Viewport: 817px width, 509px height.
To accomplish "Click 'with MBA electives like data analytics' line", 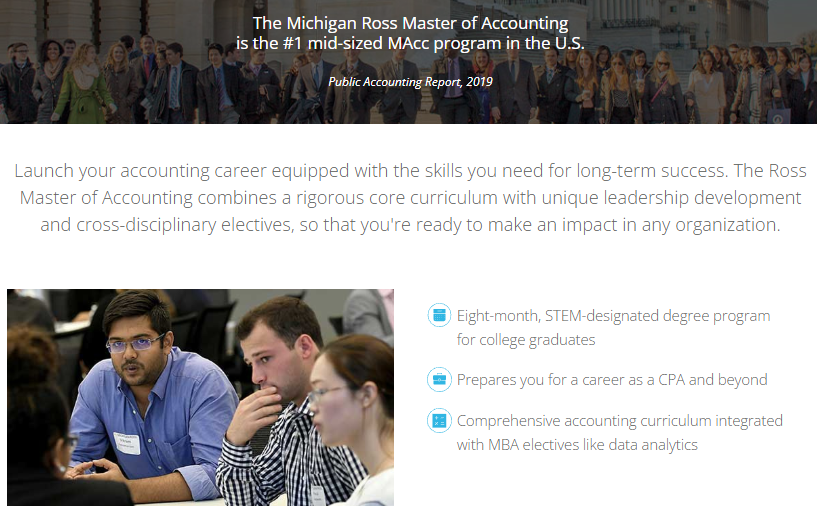I will [x=577, y=444].
